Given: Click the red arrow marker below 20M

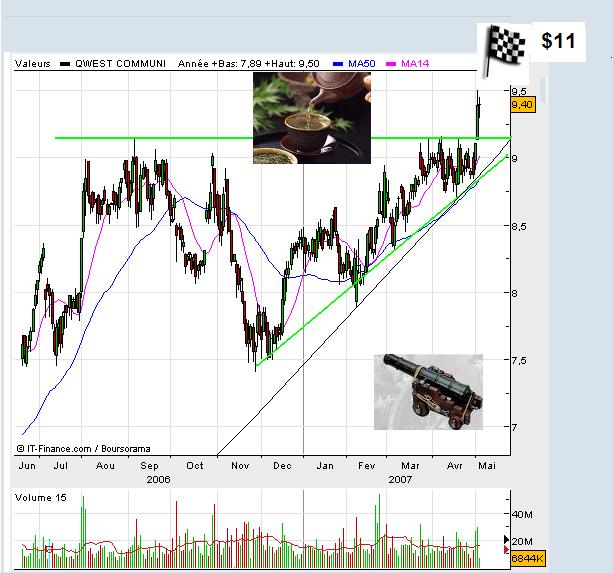Looking at the screenshot, I should click(507, 550).
